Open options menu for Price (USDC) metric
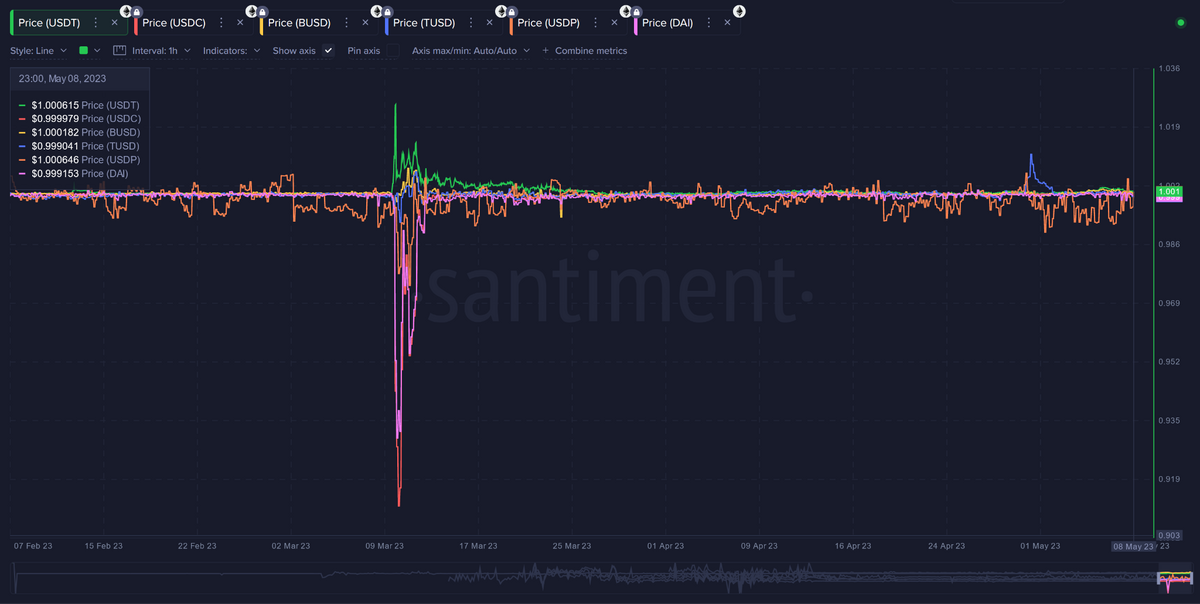The width and height of the screenshot is (1200, 604). coord(221,22)
